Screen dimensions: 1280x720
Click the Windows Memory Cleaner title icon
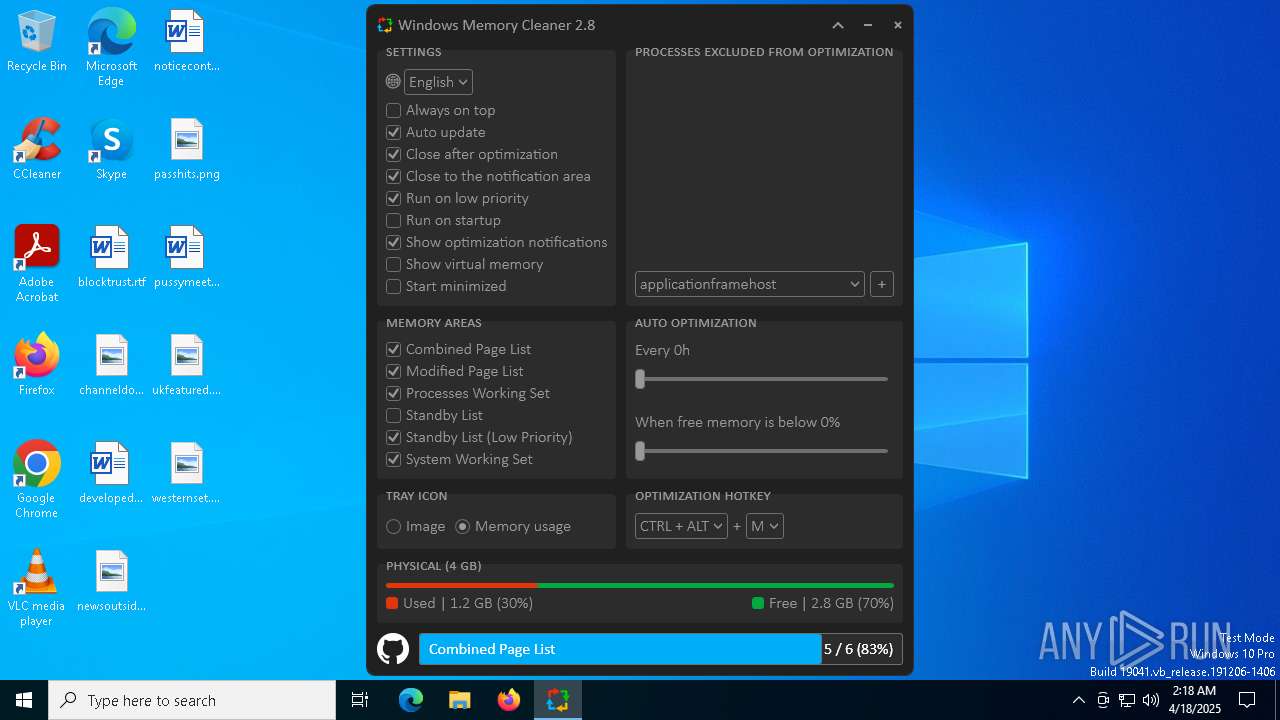coord(385,25)
